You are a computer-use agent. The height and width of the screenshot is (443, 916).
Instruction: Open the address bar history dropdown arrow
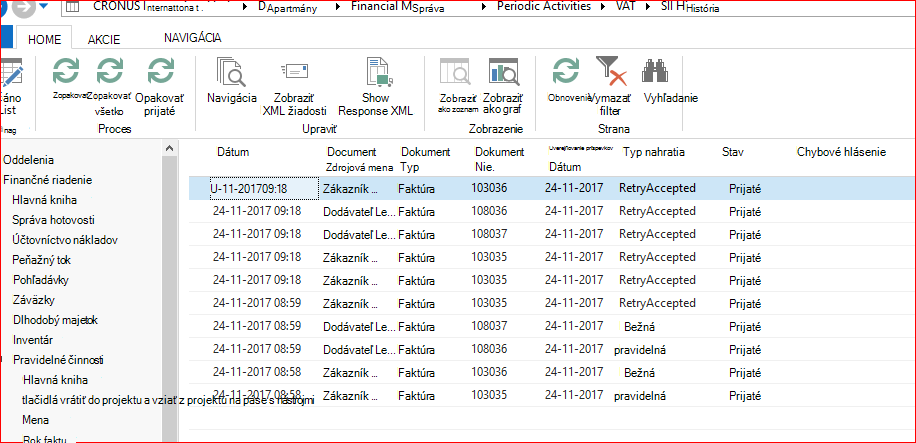tap(44, 8)
